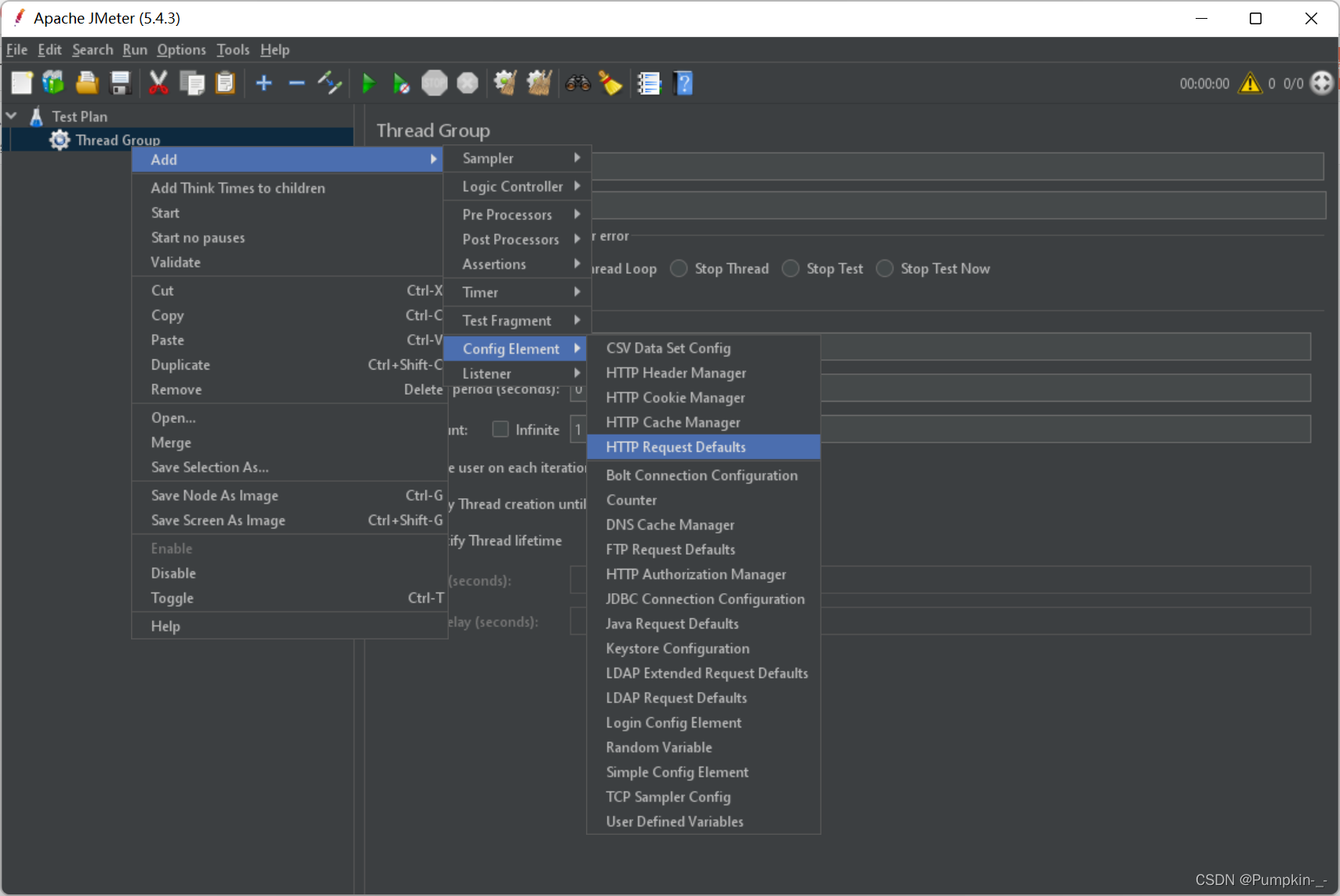Click the Expand All plus icon
1340x896 pixels.
264,82
